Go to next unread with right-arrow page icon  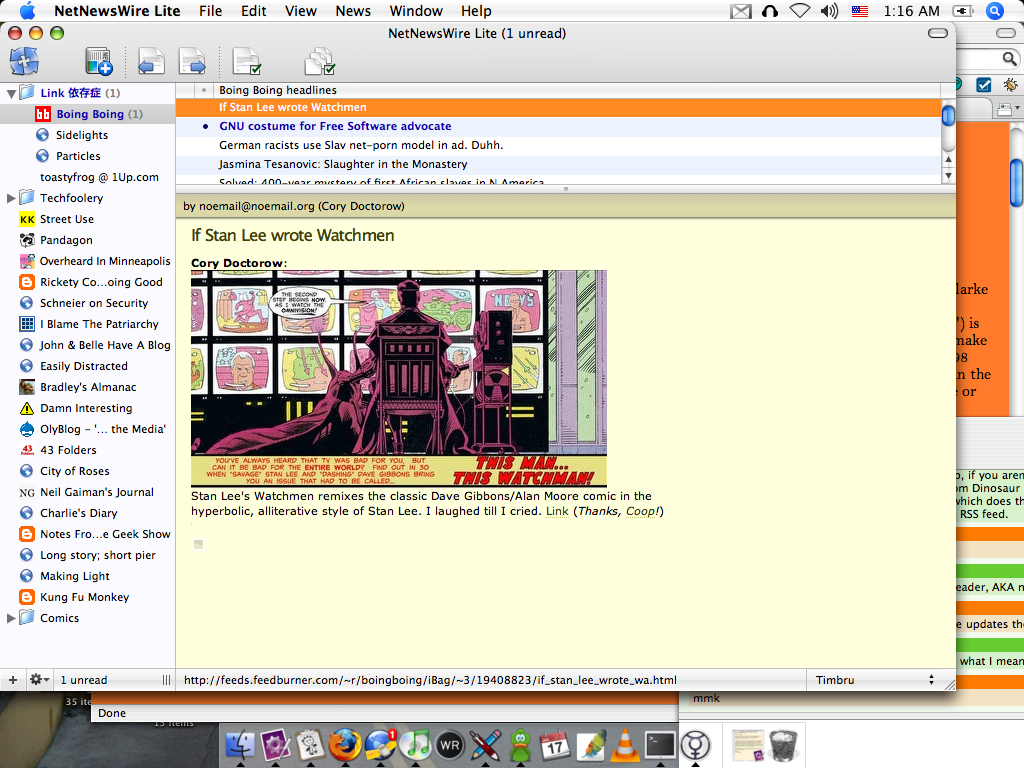(x=192, y=61)
